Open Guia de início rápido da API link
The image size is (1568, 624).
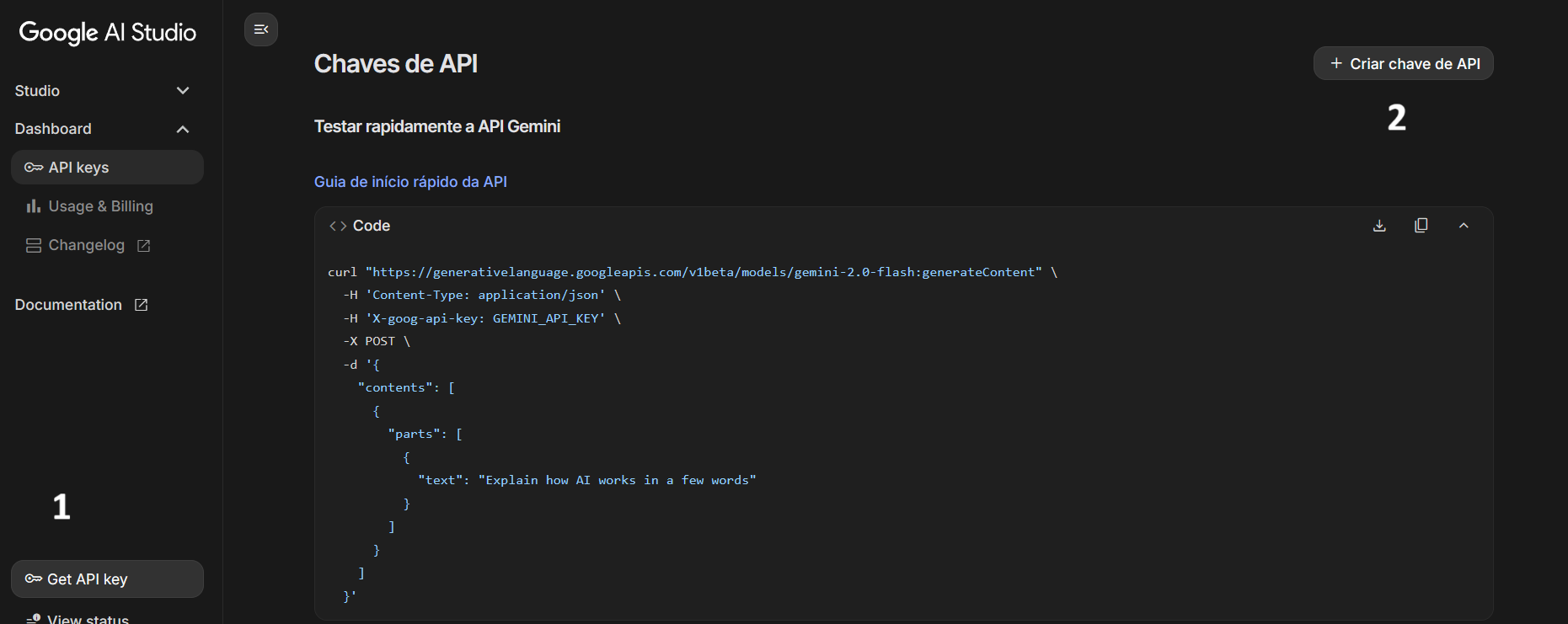[410, 182]
